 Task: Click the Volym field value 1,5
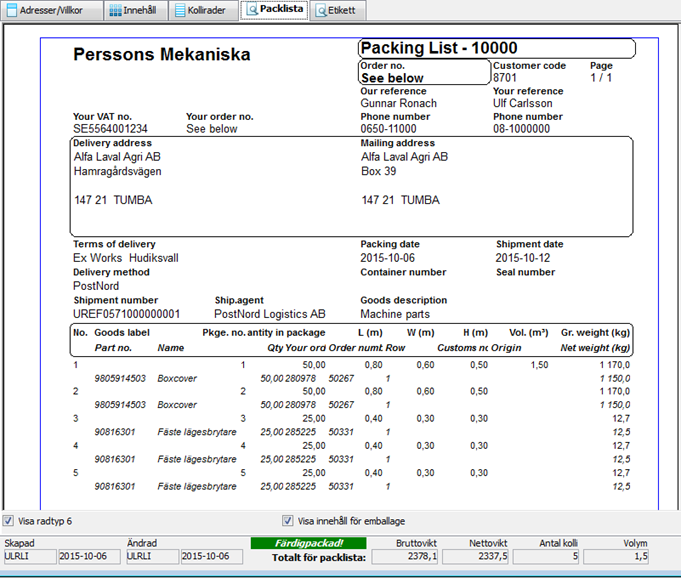coord(616,556)
